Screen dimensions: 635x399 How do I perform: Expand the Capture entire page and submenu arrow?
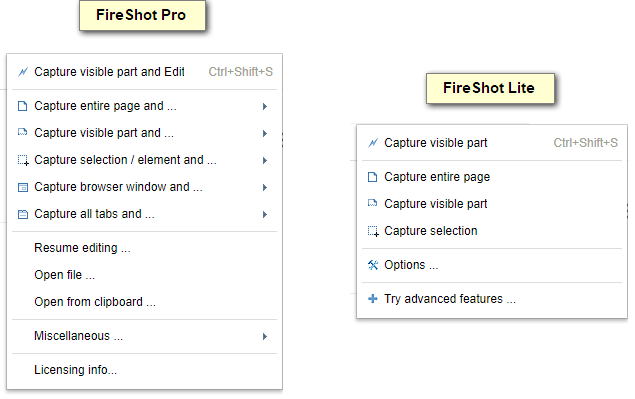click(x=264, y=107)
